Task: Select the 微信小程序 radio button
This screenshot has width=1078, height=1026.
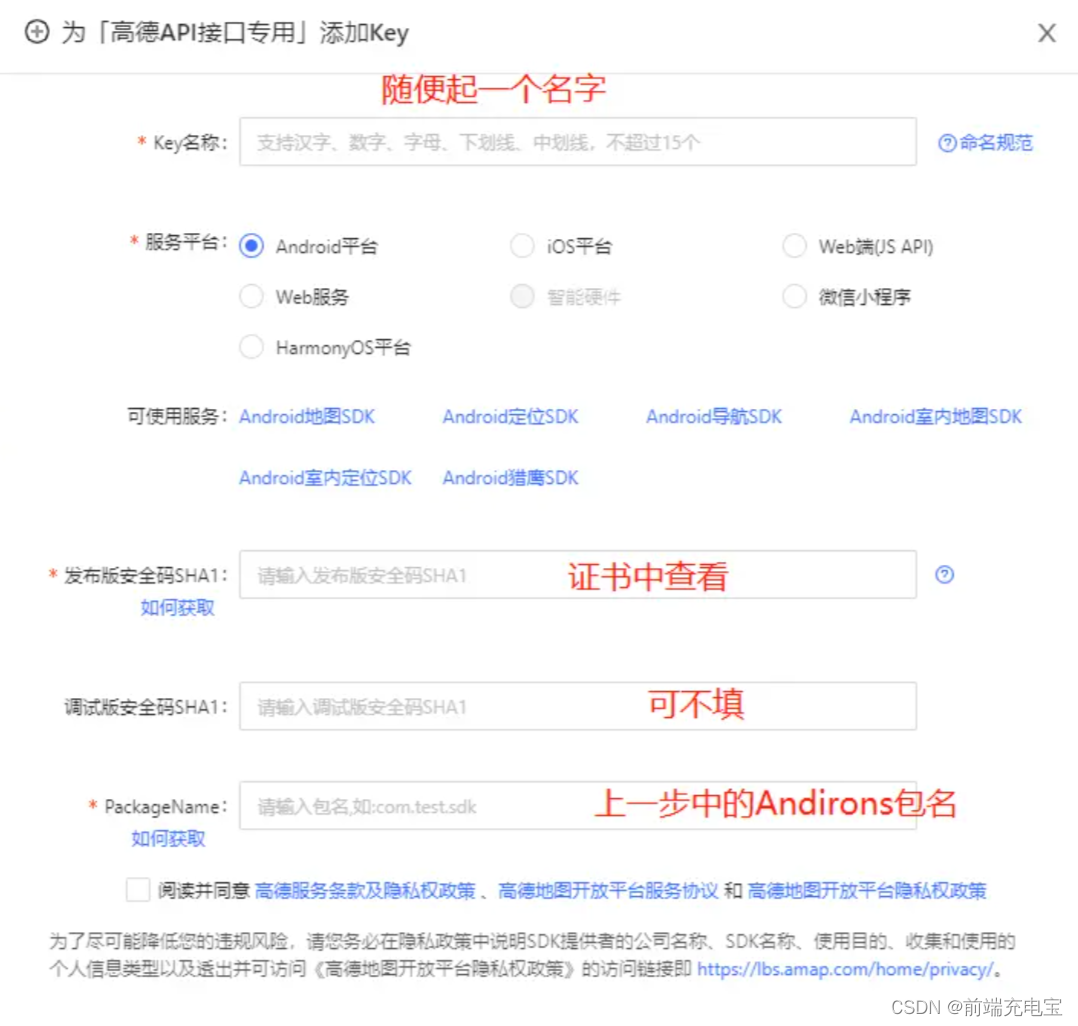Action: [x=794, y=296]
